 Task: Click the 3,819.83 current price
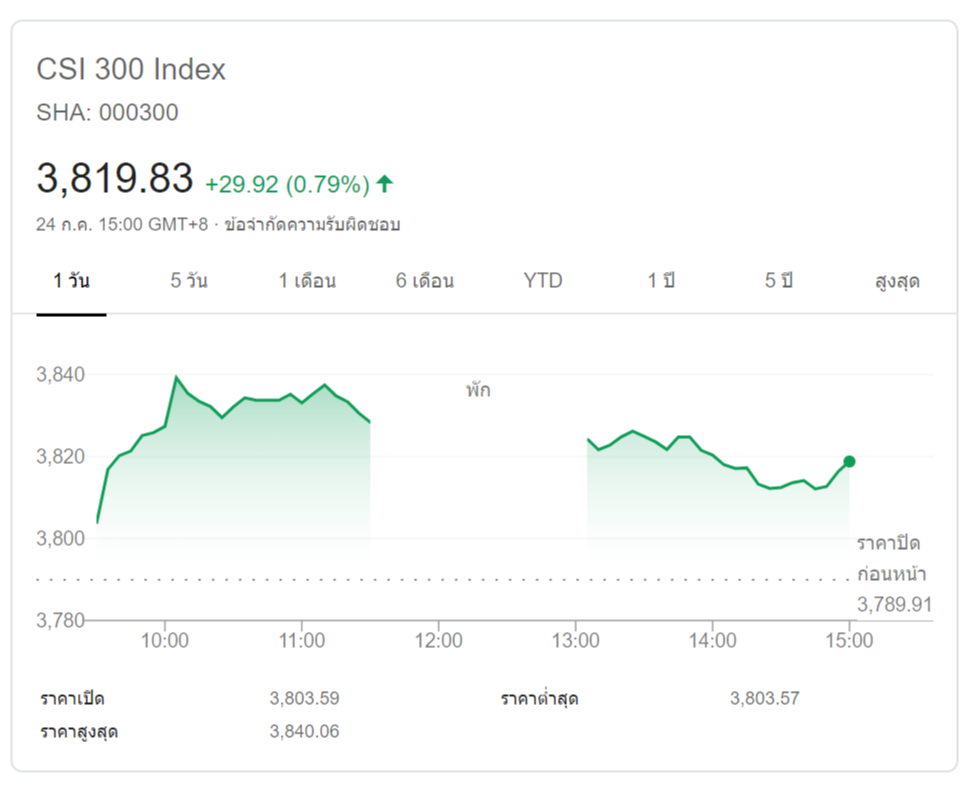pyautogui.click(x=114, y=180)
